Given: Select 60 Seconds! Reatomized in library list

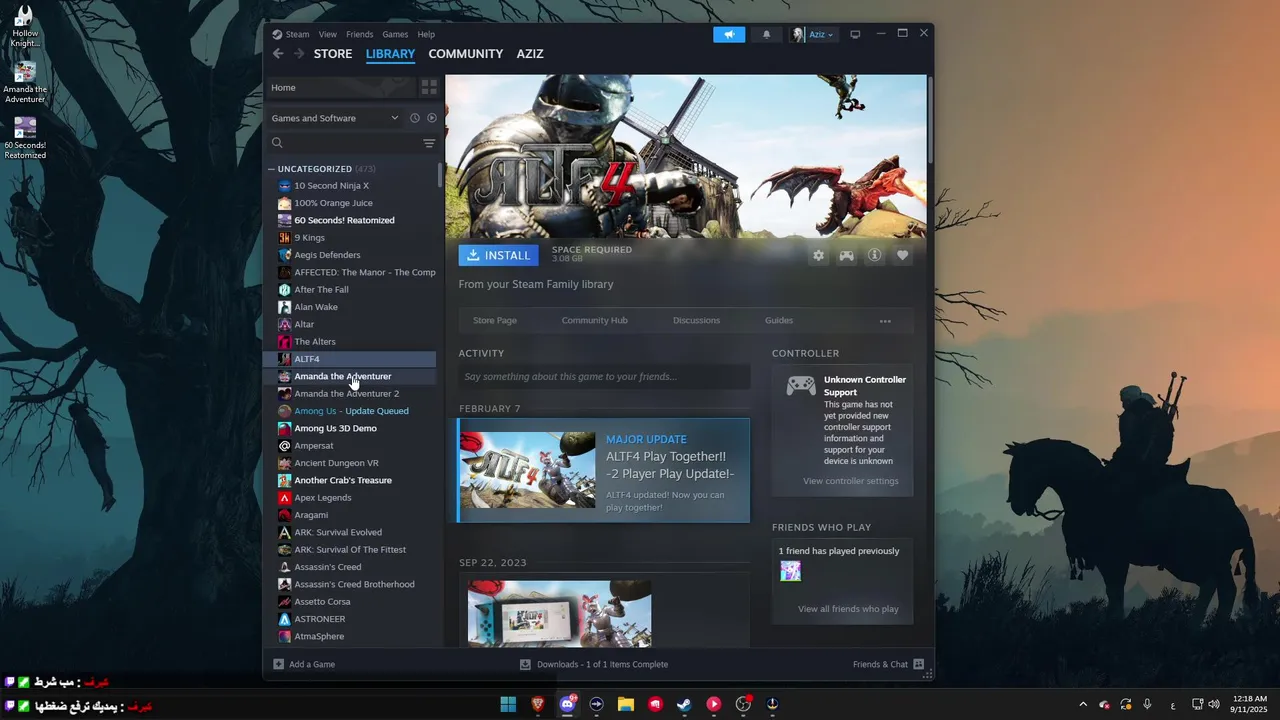Looking at the screenshot, I should [x=350, y=220].
